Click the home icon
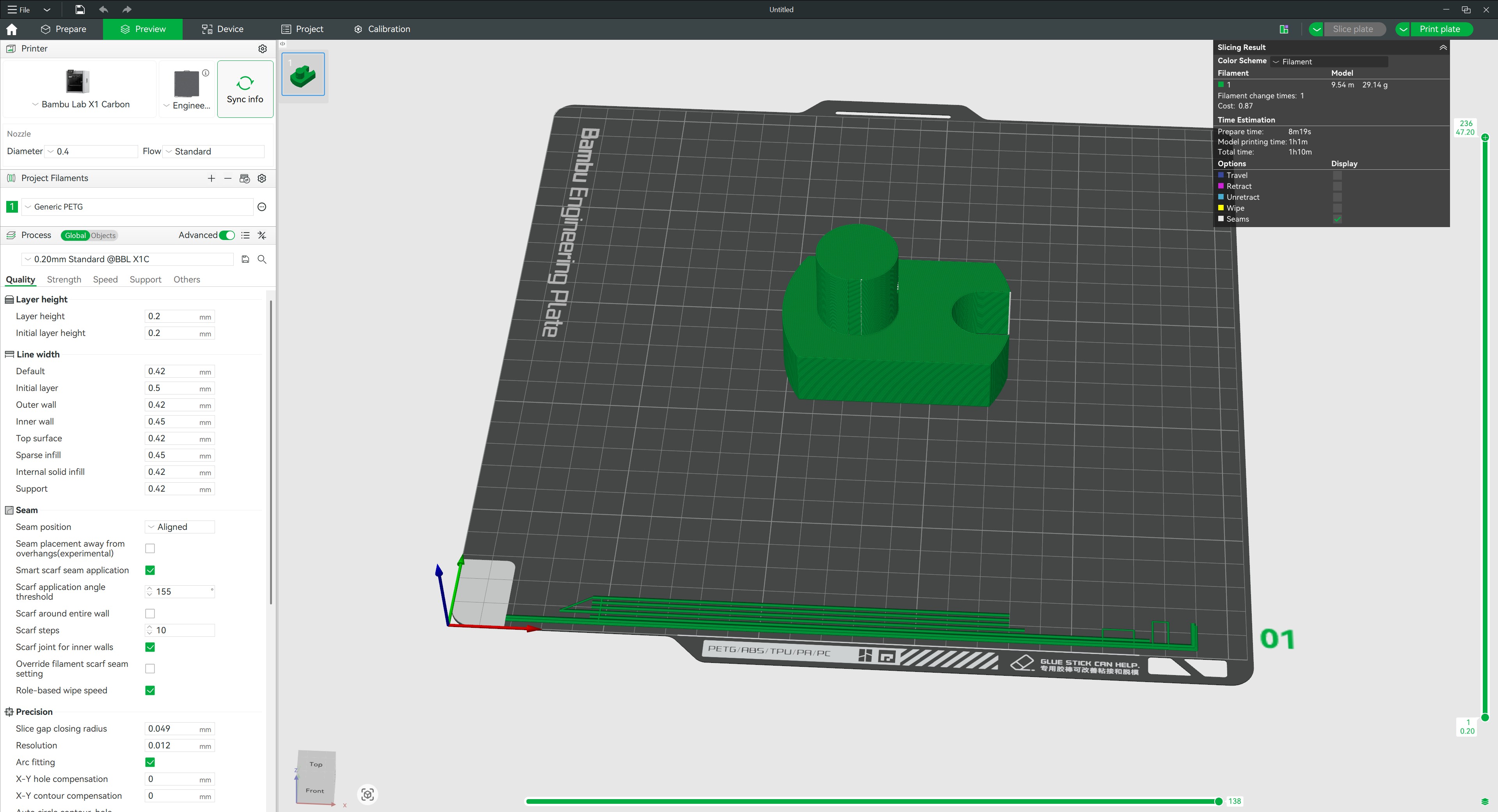Viewport: 1498px width, 812px height. (x=12, y=29)
